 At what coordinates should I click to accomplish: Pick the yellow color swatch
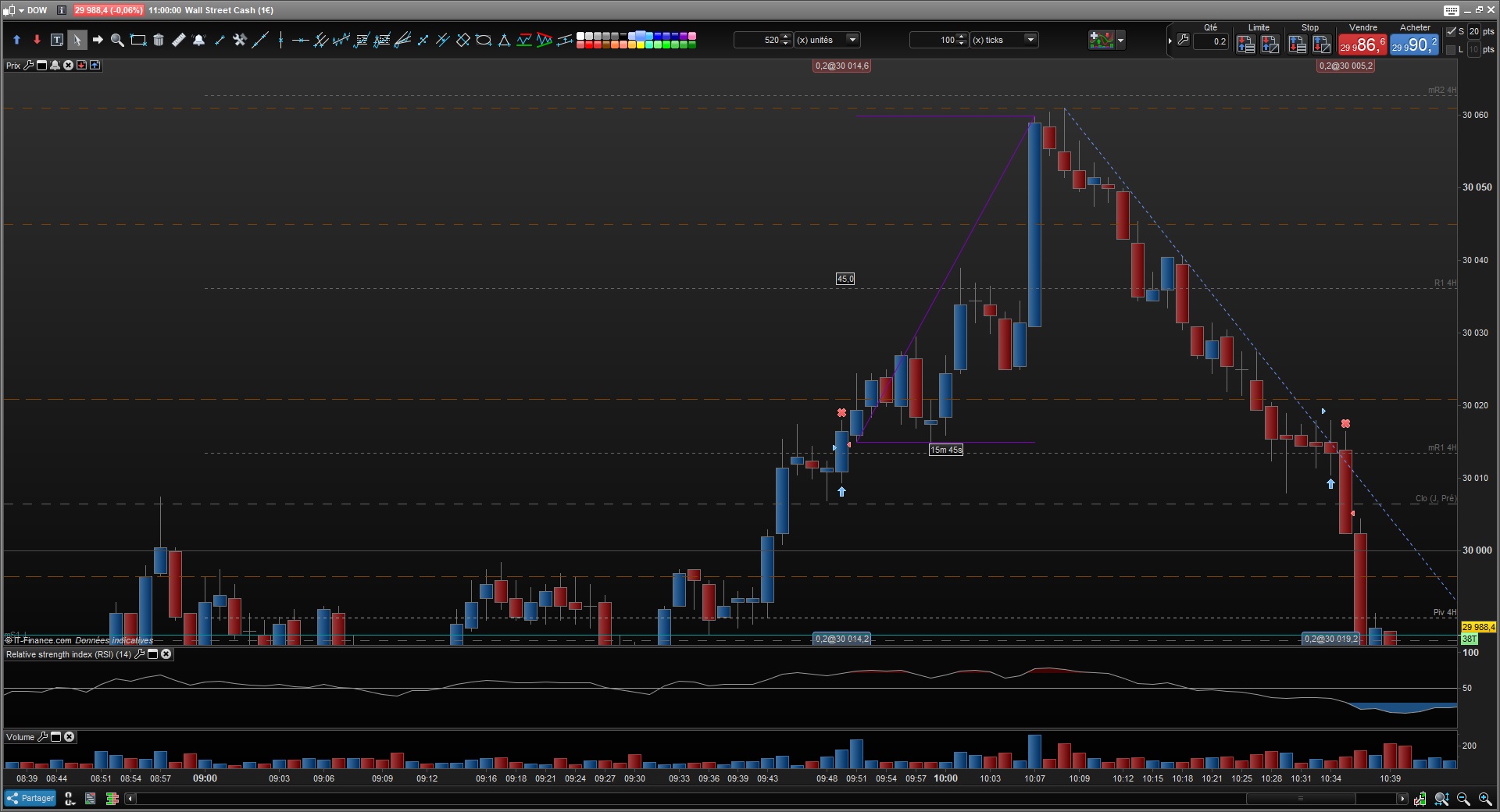(x=641, y=45)
